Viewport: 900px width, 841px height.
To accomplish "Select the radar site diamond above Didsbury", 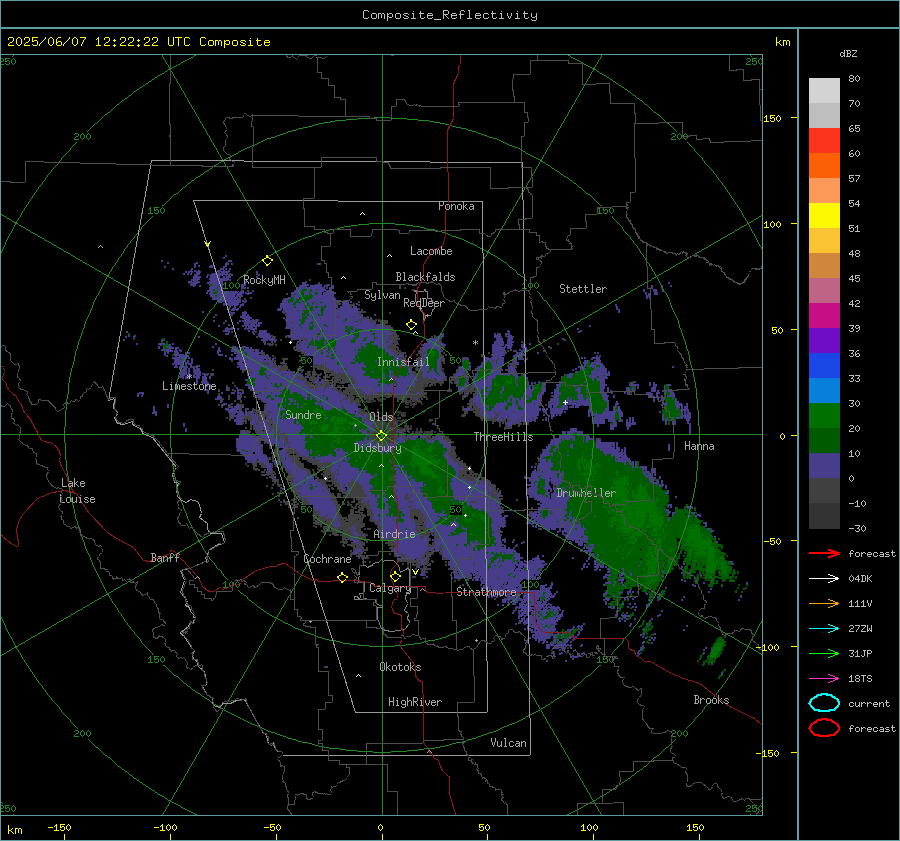I will (x=381, y=436).
